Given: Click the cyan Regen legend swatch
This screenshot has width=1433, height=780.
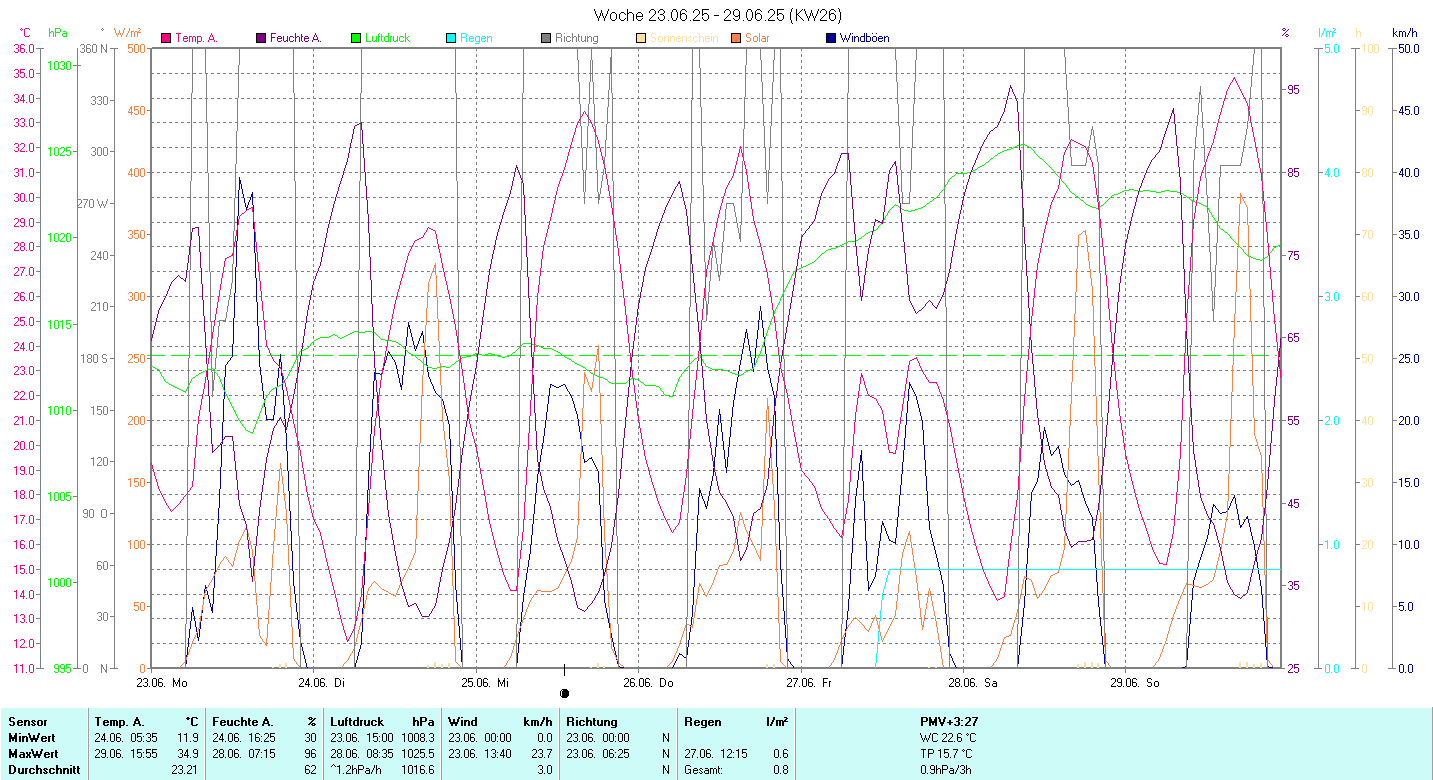Looking at the screenshot, I should pos(451,38).
